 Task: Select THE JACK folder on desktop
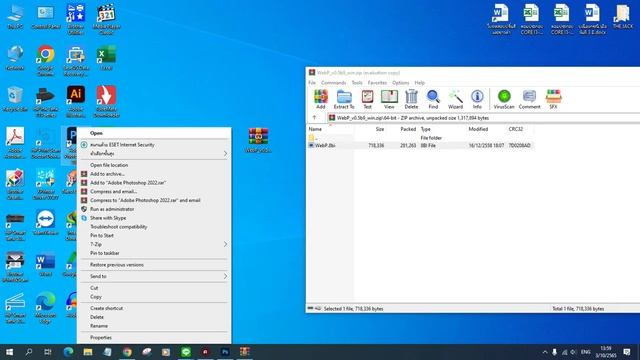(x=623, y=16)
